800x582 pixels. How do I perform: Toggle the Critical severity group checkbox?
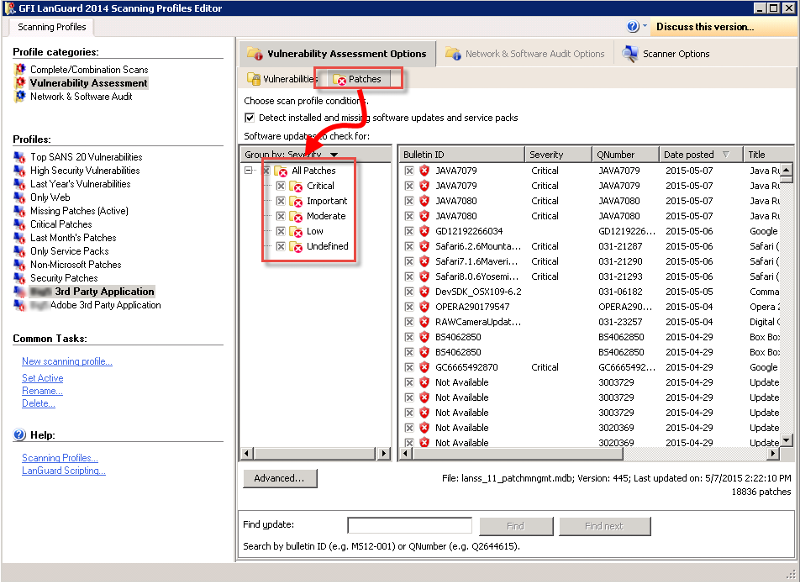tap(281, 186)
